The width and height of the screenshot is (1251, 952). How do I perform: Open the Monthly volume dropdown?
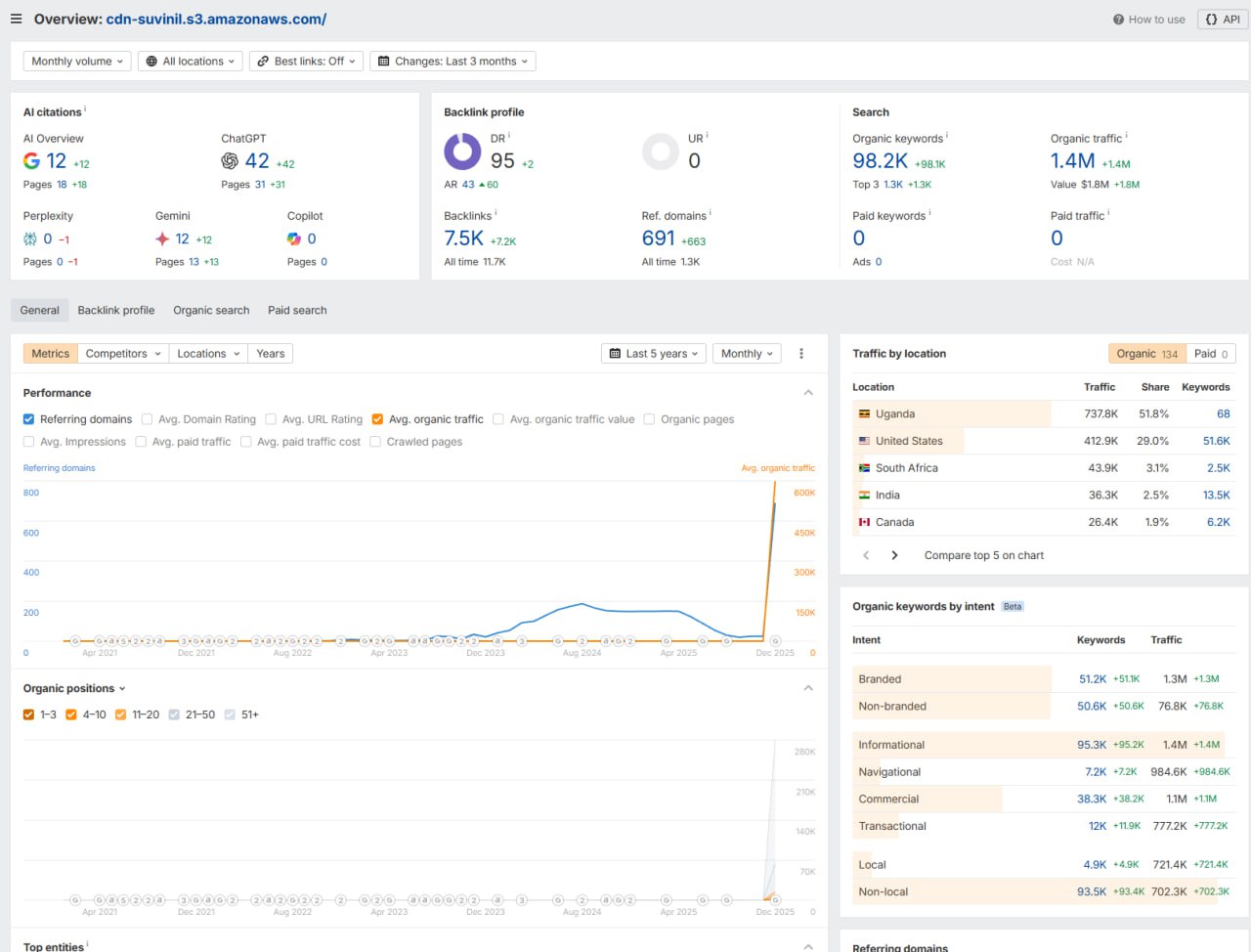click(77, 62)
